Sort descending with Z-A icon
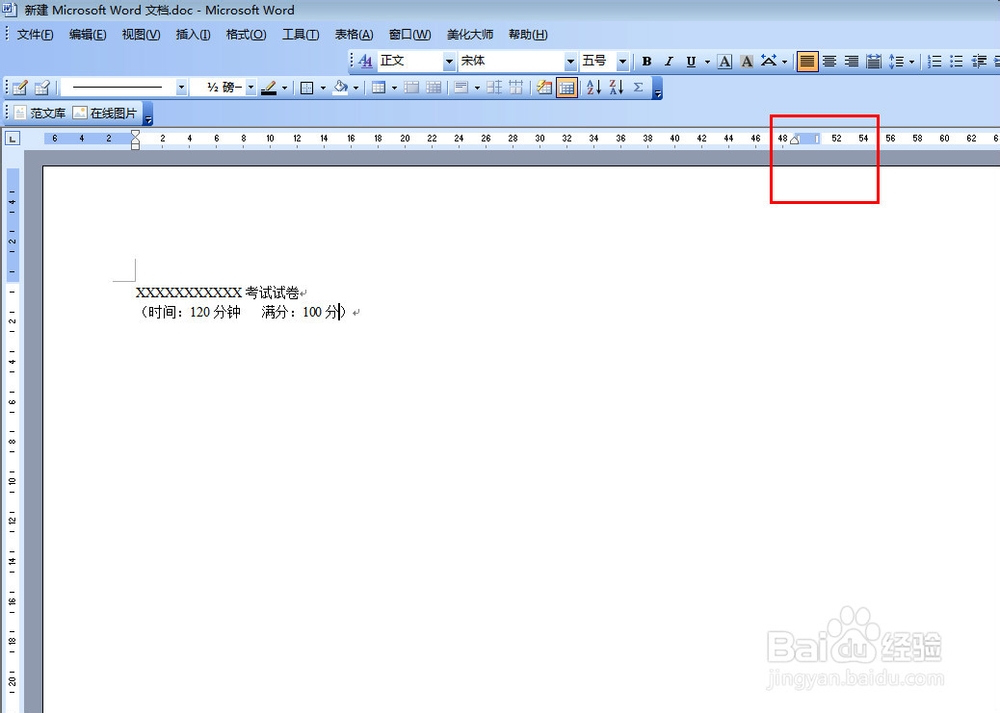1000x713 pixels. 616,87
